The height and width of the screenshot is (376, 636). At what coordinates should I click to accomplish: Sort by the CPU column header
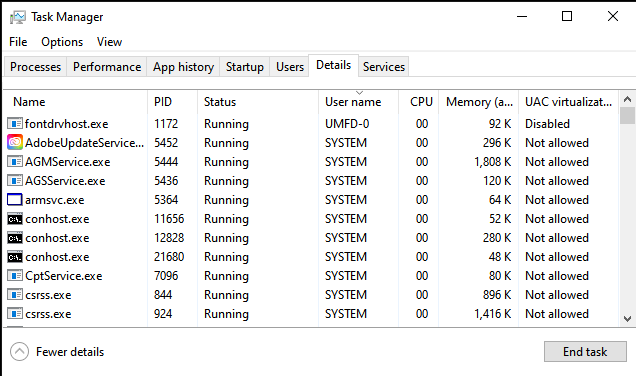pyautogui.click(x=419, y=102)
